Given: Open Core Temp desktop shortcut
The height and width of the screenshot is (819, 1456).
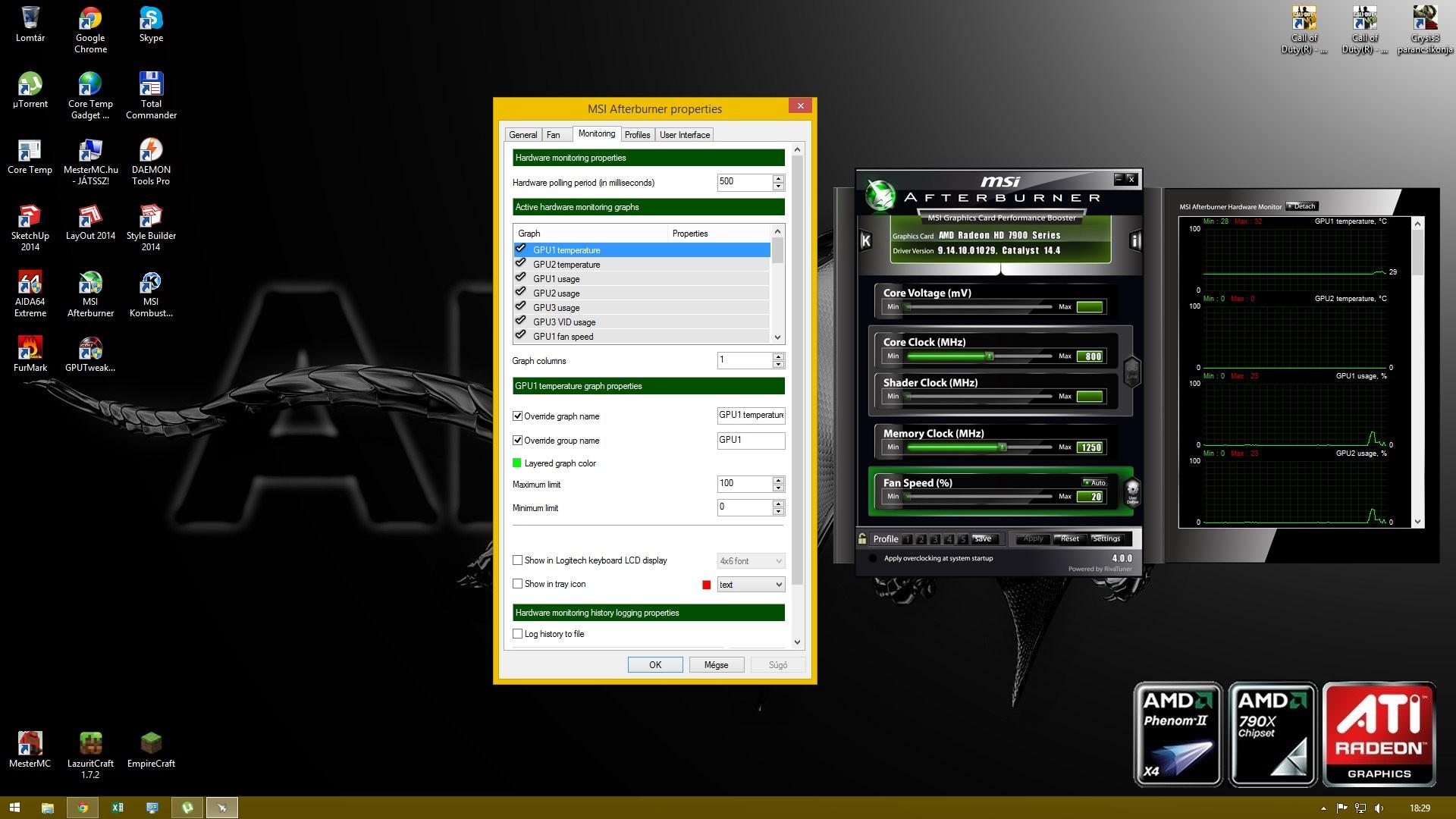Looking at the screenshot, I should pyautogui.click(x=30, y=157).
